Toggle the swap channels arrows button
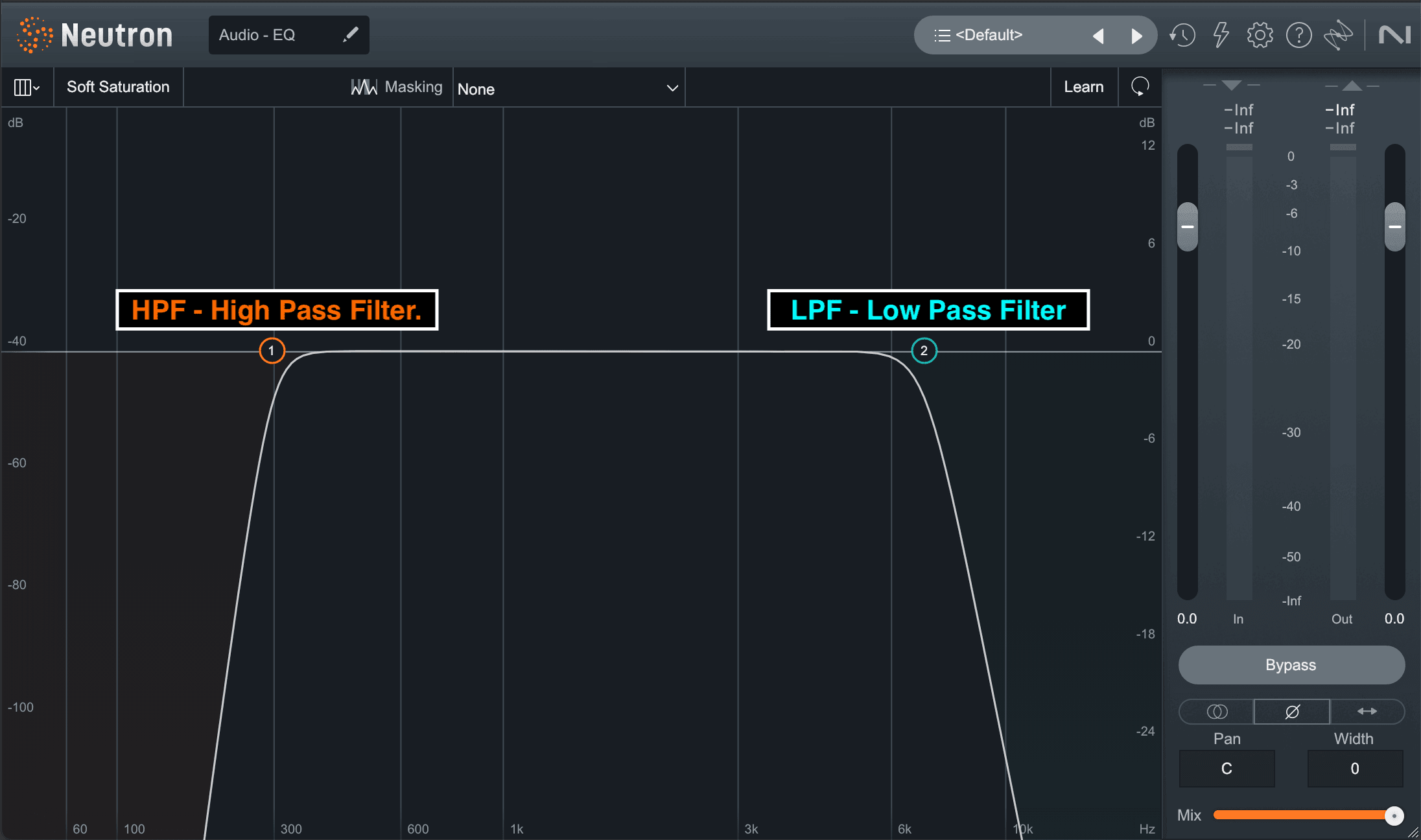This screenshot has width=1421, height=840. coord(1367,712)
